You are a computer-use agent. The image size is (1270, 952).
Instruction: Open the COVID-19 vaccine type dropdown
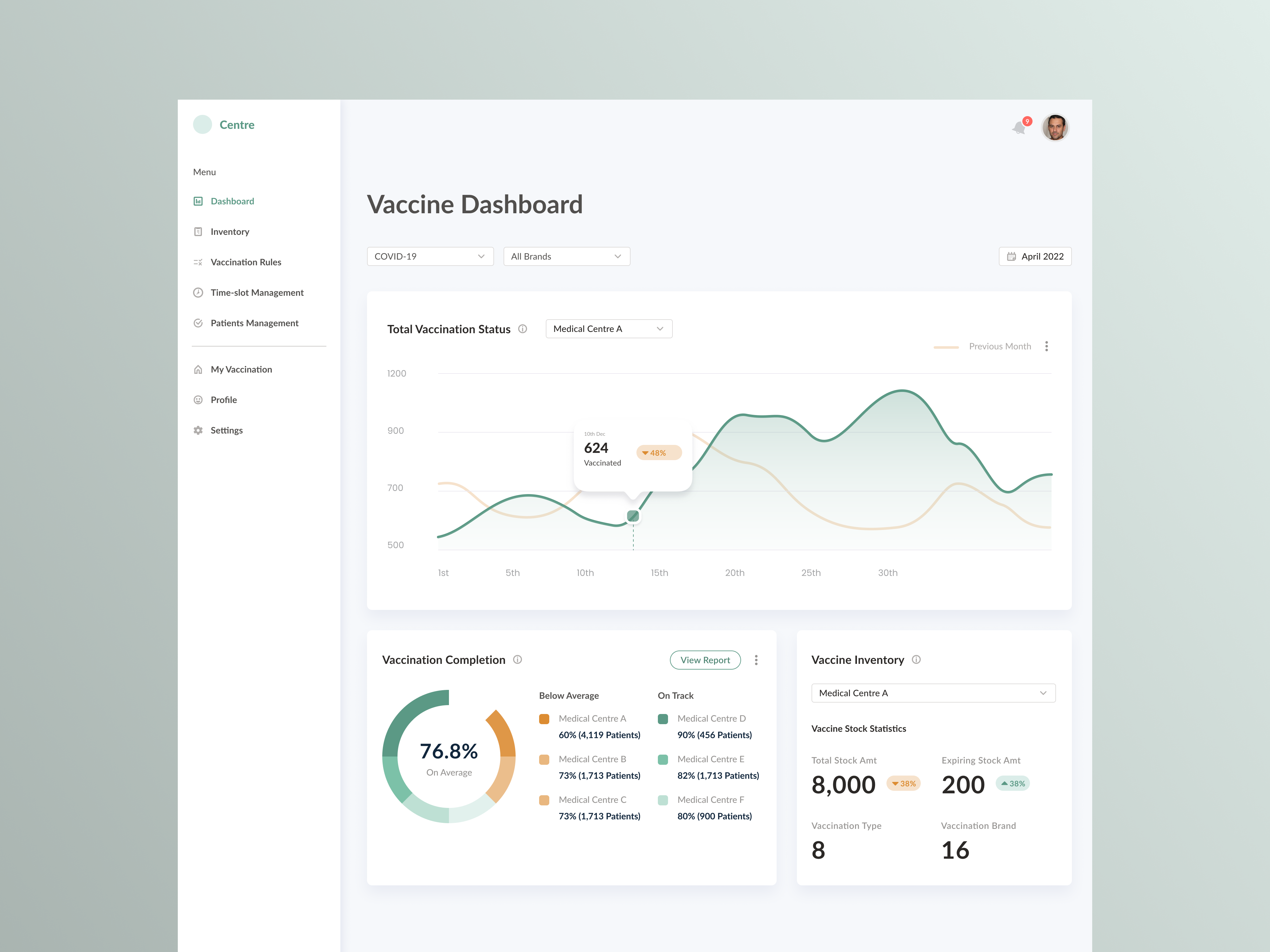pyautogui.click(x=430, y=256)
